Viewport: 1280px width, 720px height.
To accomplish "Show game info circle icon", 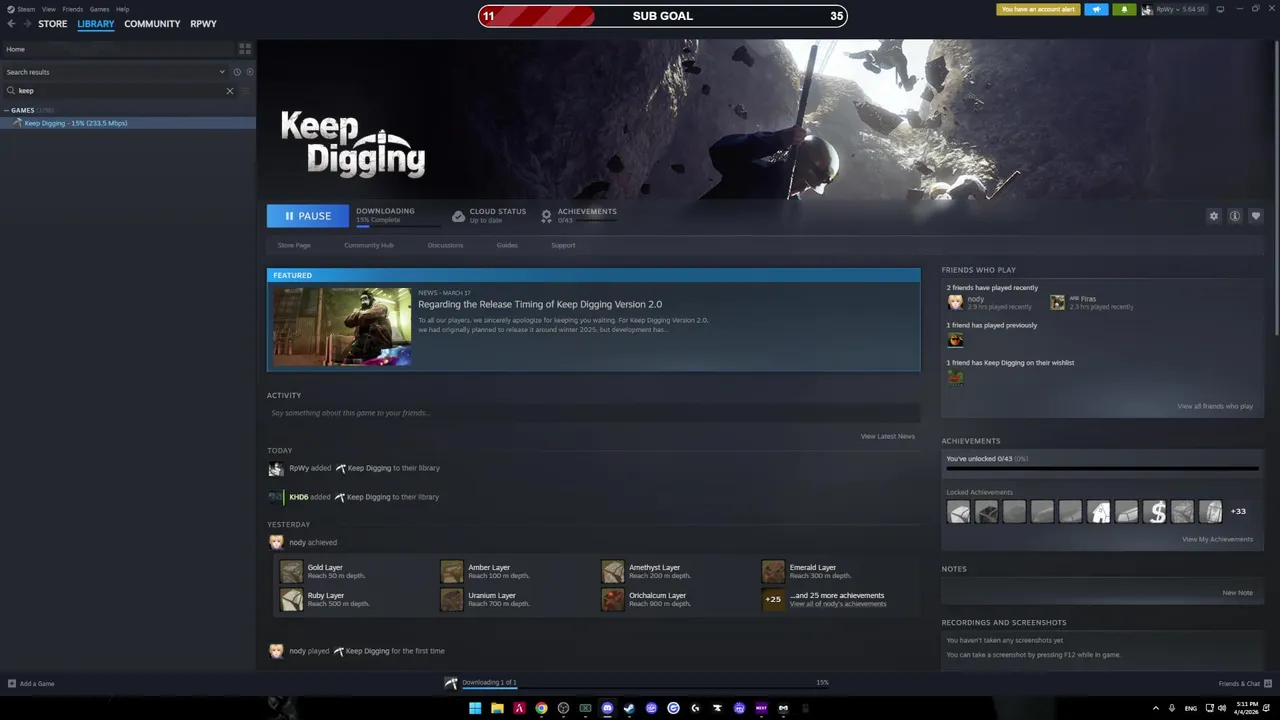I will 1235,216.
